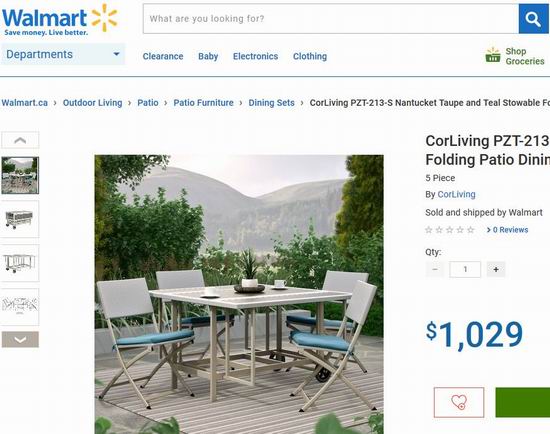Show more thumbnails with the down chevron
This screenshot has height=434, width=550.
(x=20, y=340)
